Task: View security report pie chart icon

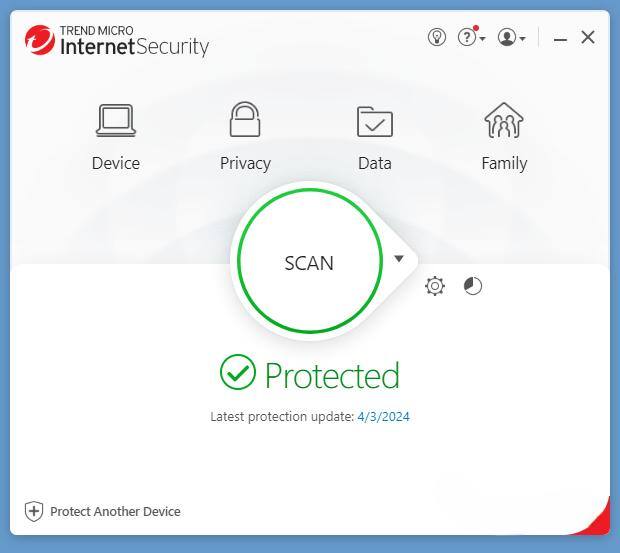Action: tap(473, 286)
